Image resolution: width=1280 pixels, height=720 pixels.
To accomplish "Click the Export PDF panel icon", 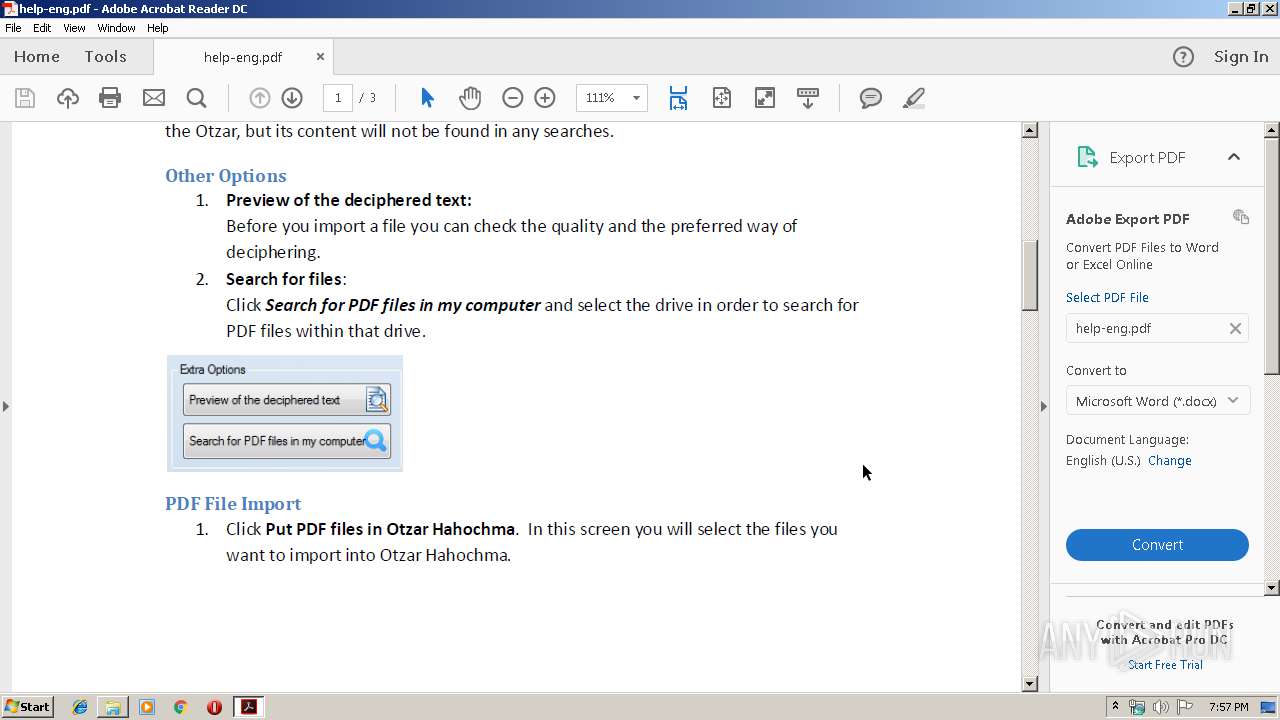I will [x=1086, y=157].
